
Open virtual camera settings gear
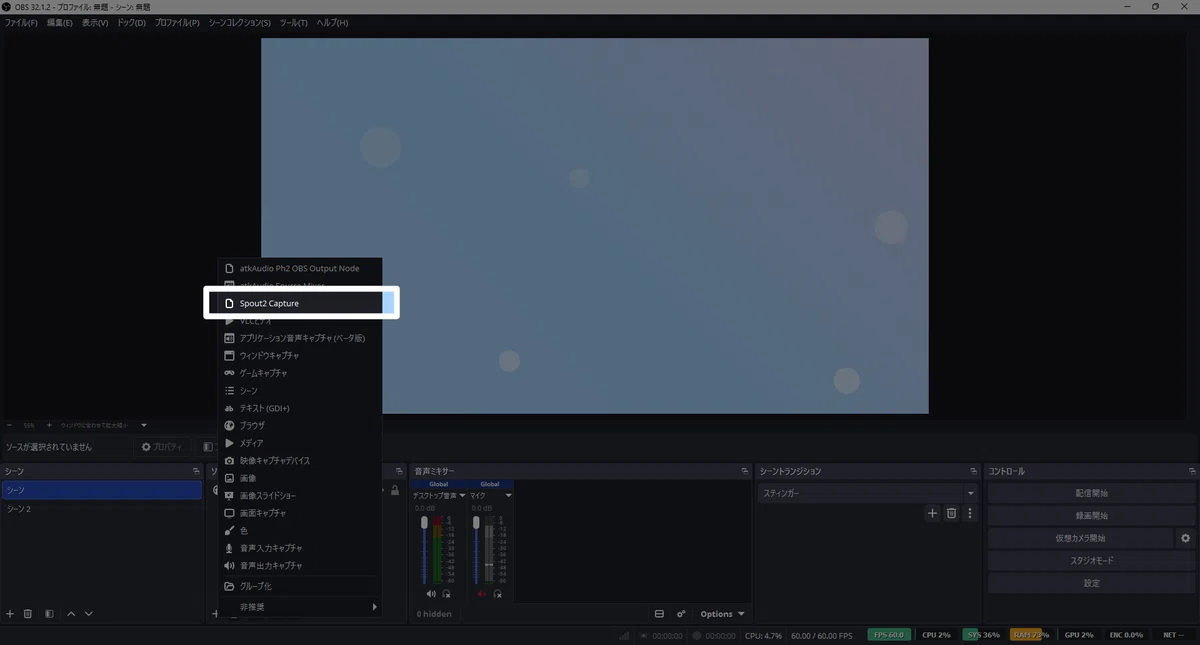[x=1186, y=538]
